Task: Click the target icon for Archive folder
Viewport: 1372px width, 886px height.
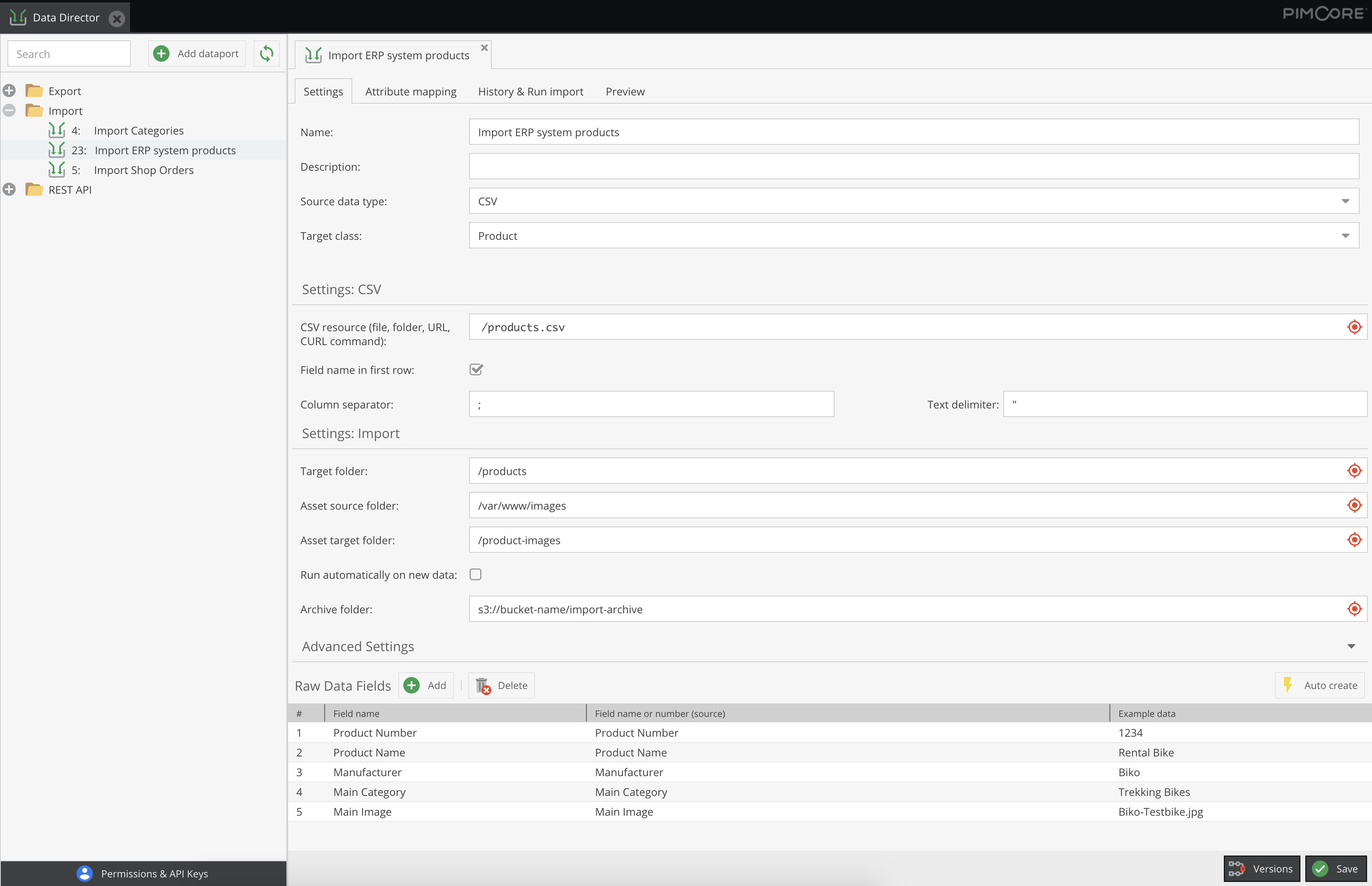Action: pyautogui.click(x=1354, y=609)
